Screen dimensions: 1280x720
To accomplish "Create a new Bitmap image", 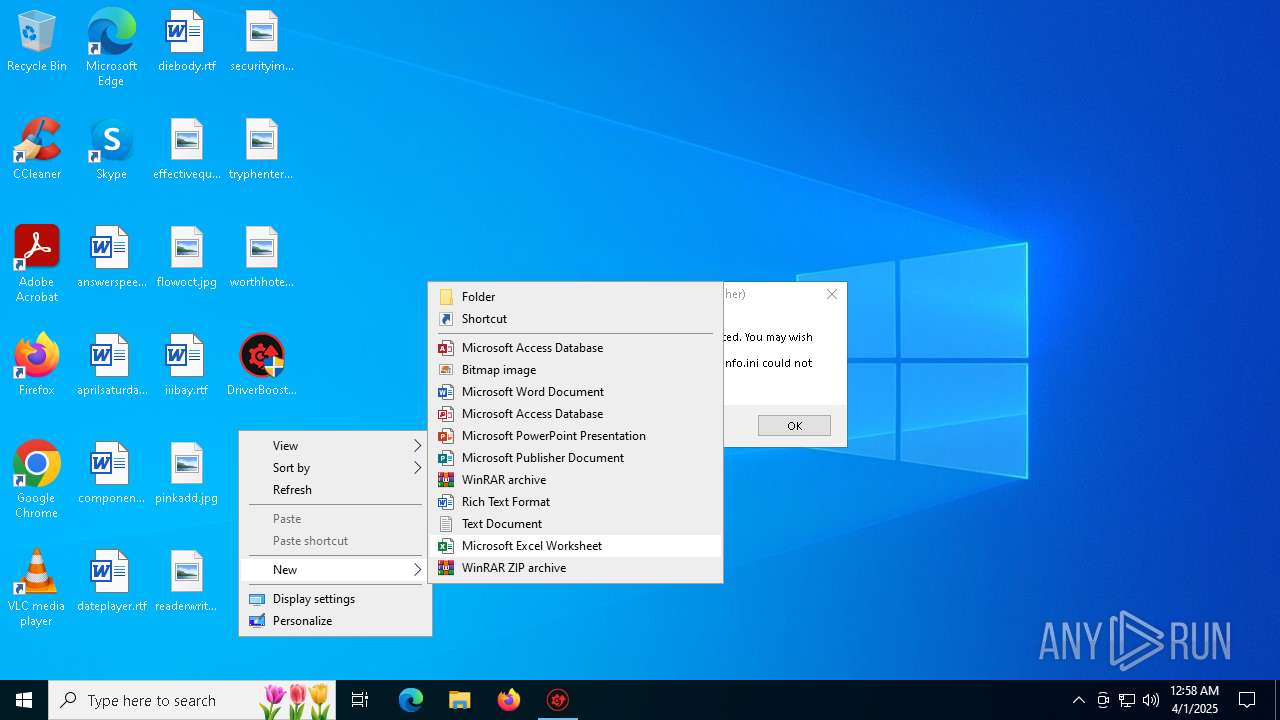I will pyautogui.click(x=575, y=370).
